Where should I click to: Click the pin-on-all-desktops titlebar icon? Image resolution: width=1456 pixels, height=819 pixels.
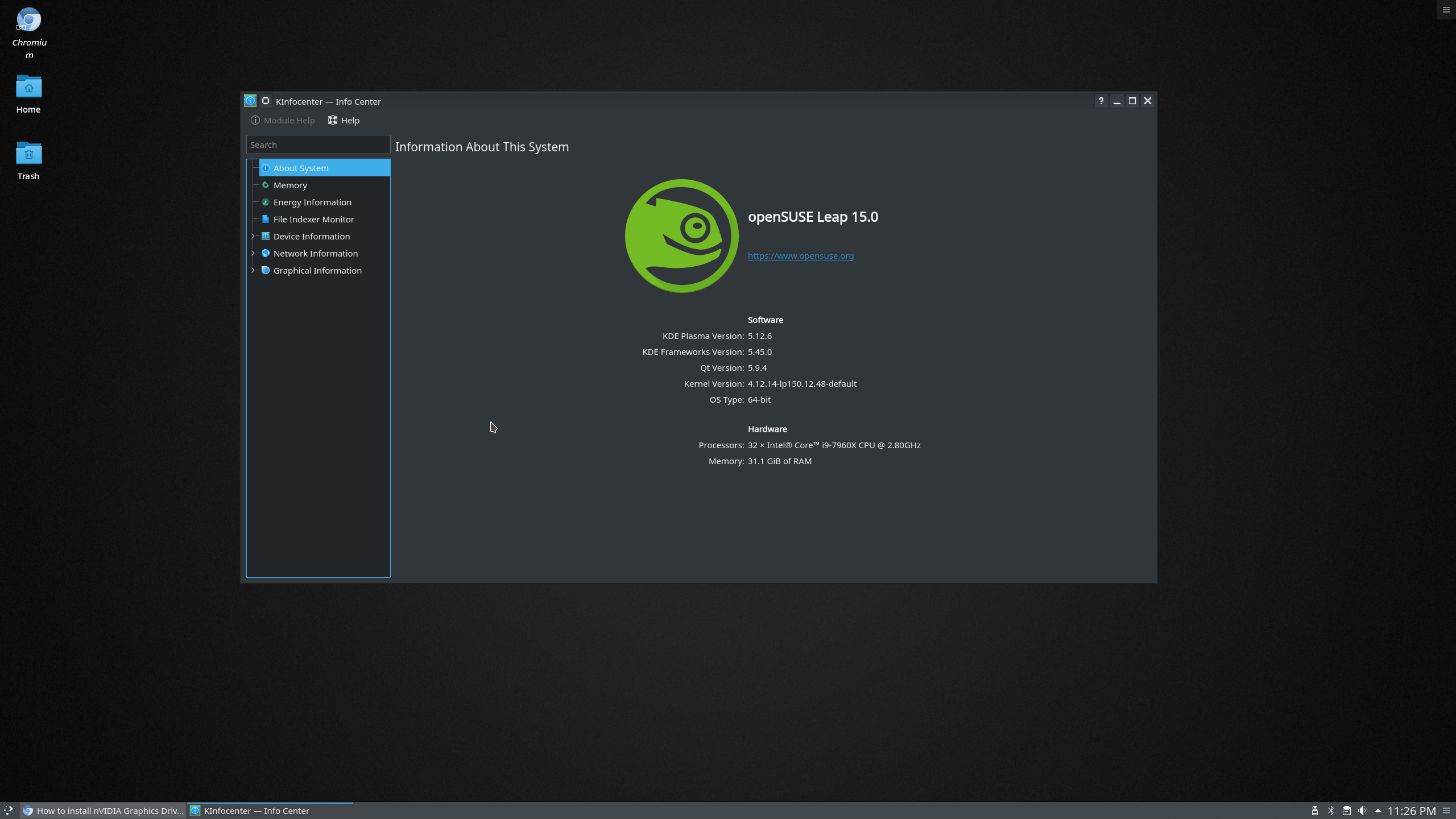coord(266,101)
